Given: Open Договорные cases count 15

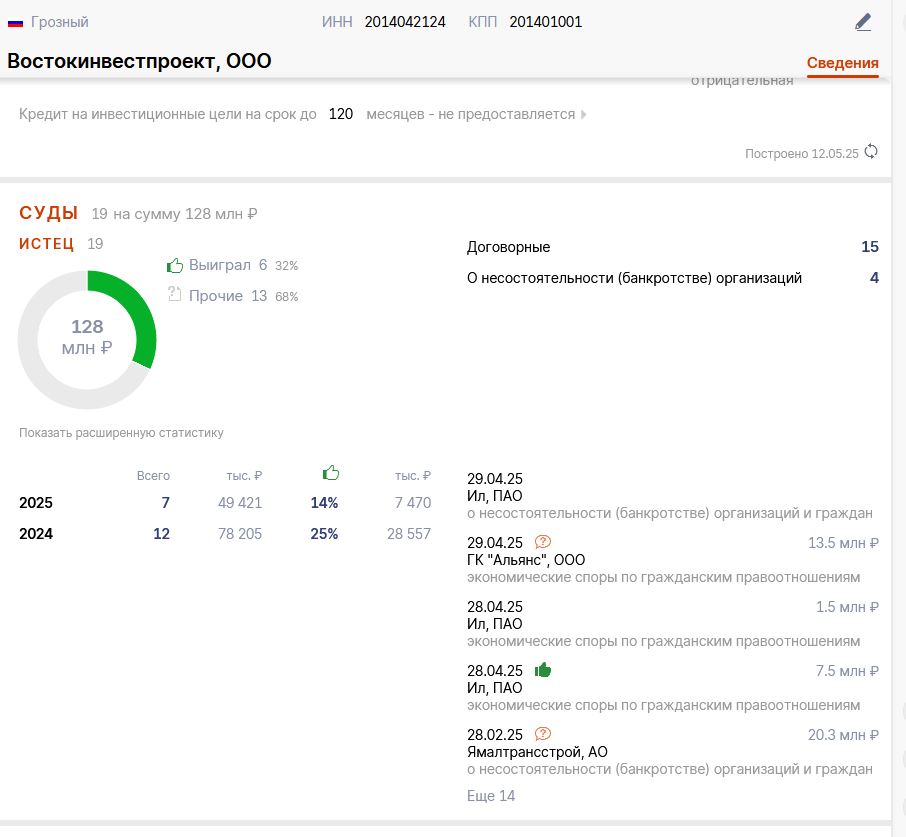Looking at the screenshot, I should coord(870,247).
